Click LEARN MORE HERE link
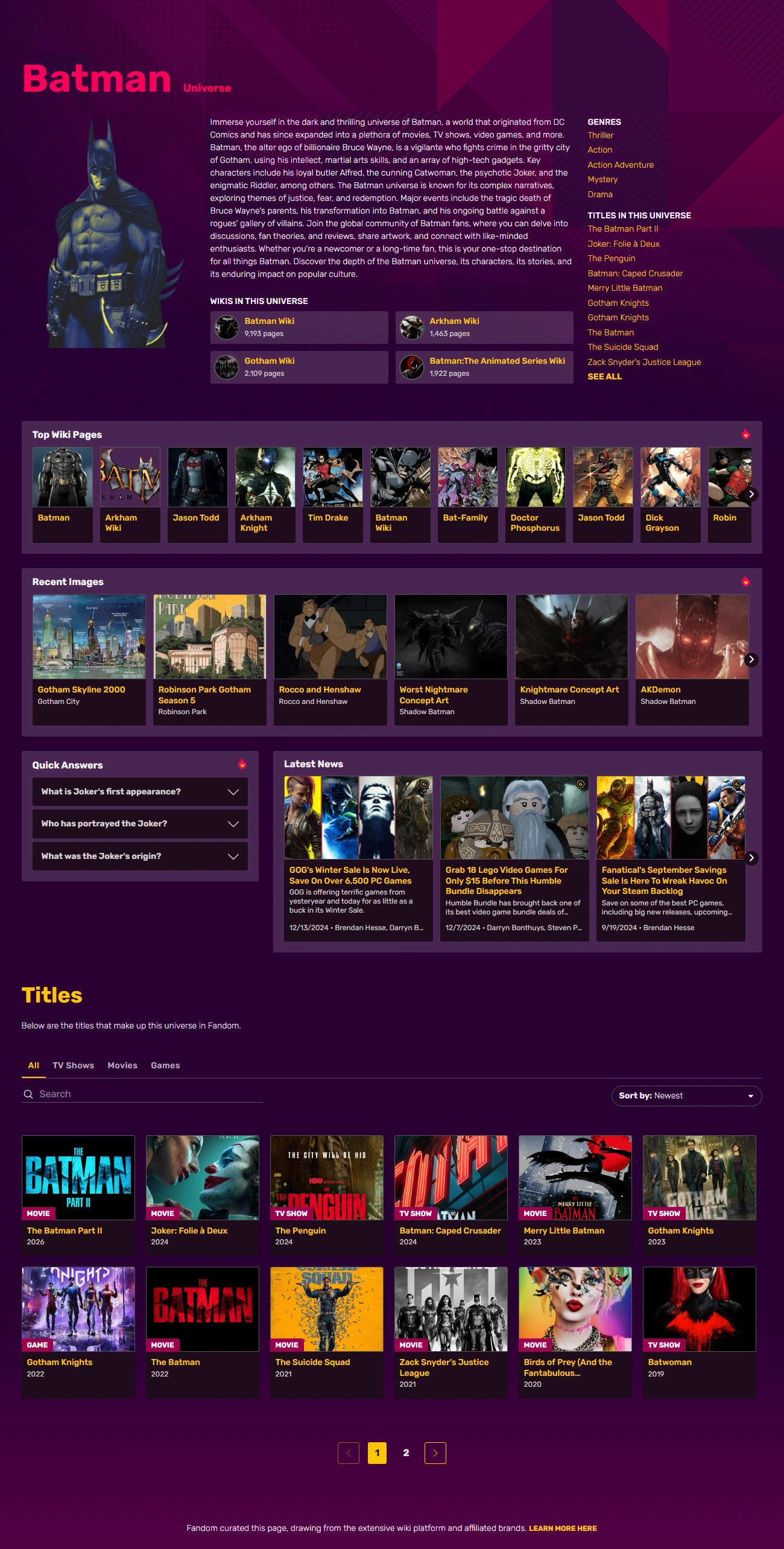Viewport: 784px width, 1549px height. click(x=563, y=1528)
